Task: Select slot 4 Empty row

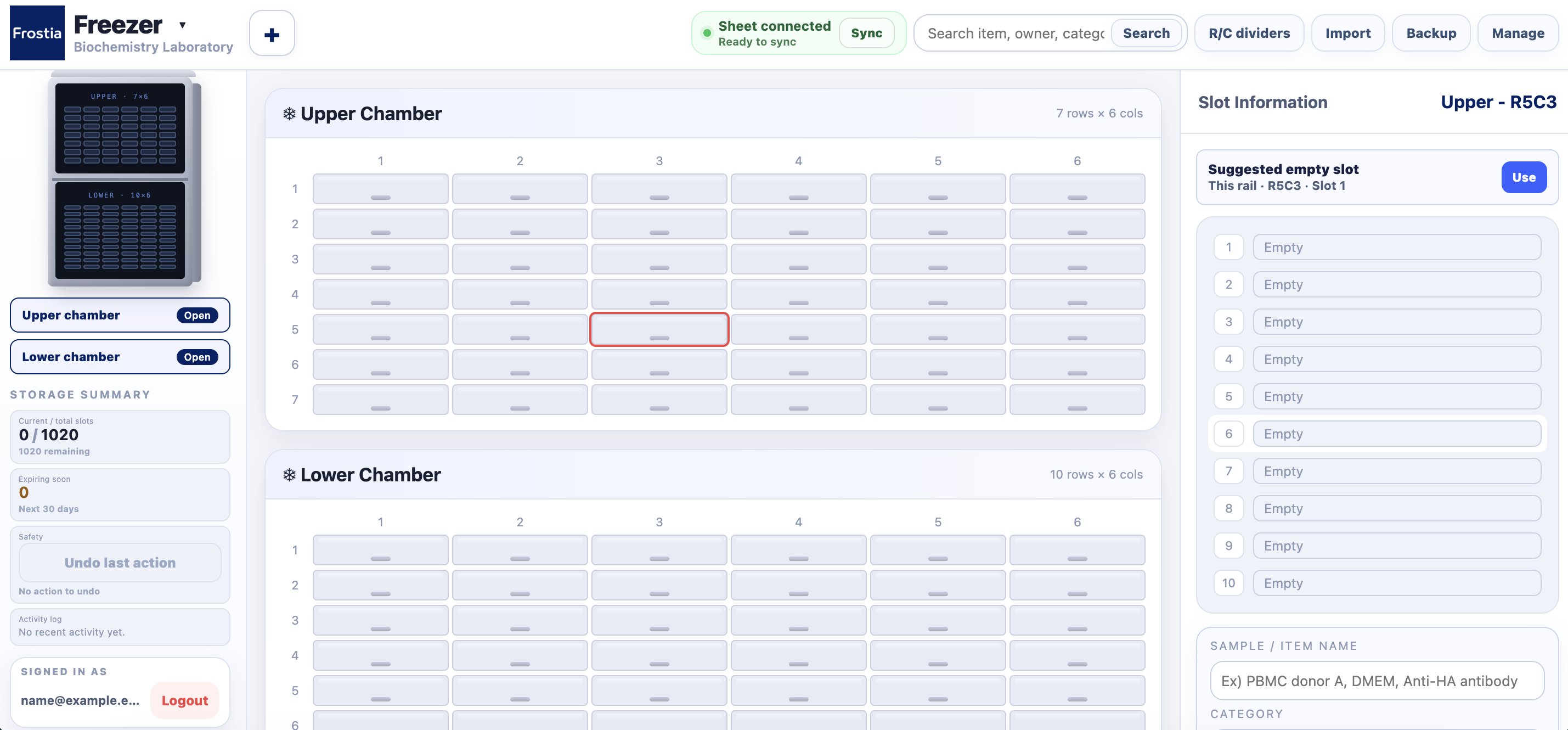Action: coord(1377,359)
